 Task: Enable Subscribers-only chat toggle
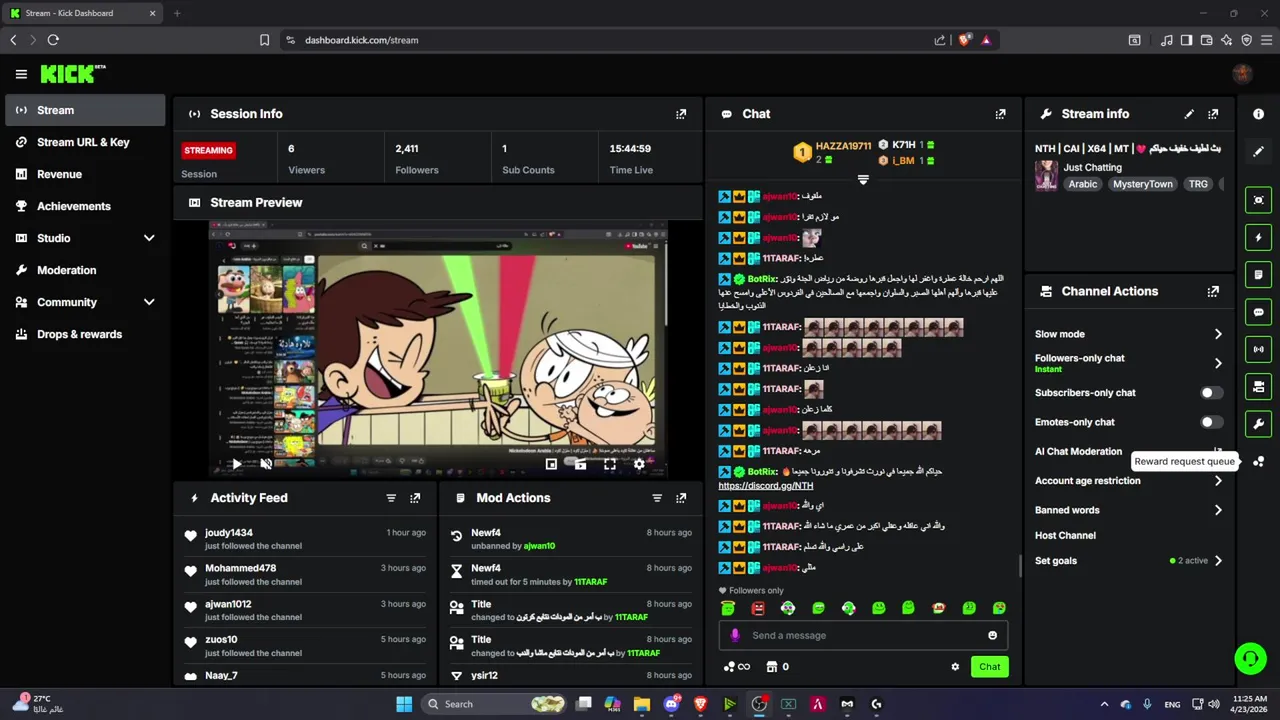1211,393
